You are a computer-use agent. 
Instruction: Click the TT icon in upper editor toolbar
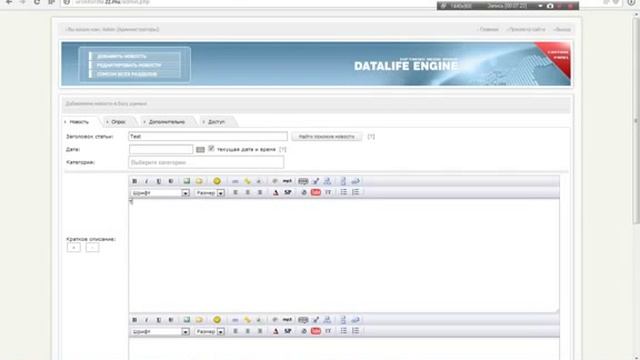click(x=328, y=192)
